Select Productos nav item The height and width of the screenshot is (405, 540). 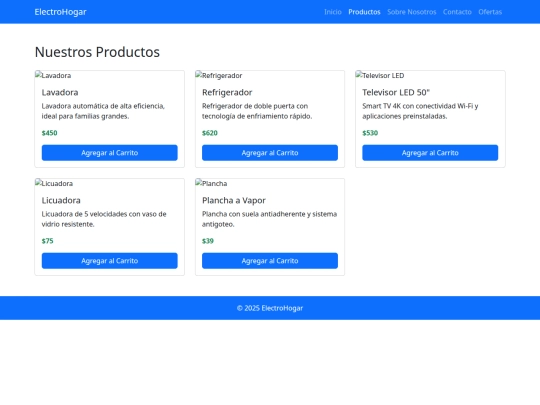[x=364, y=12]
